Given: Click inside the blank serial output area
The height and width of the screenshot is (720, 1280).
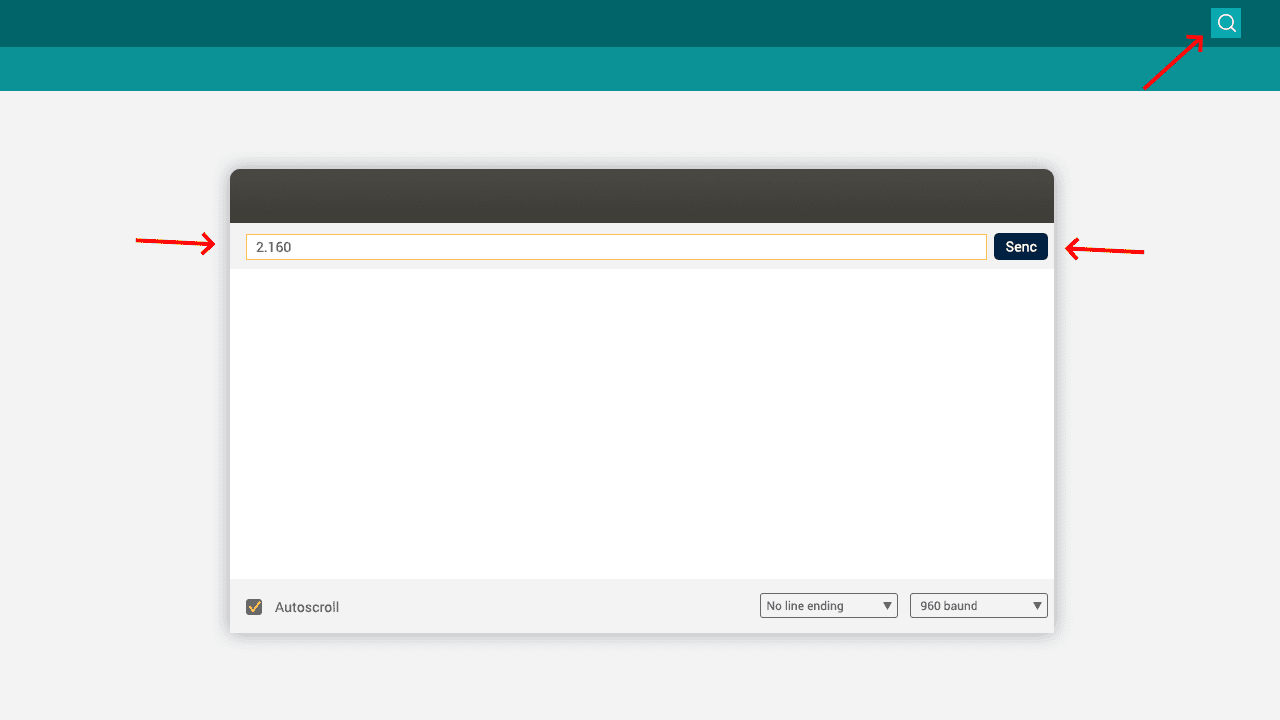Looking at the screenshot, I should pos(640,420).
